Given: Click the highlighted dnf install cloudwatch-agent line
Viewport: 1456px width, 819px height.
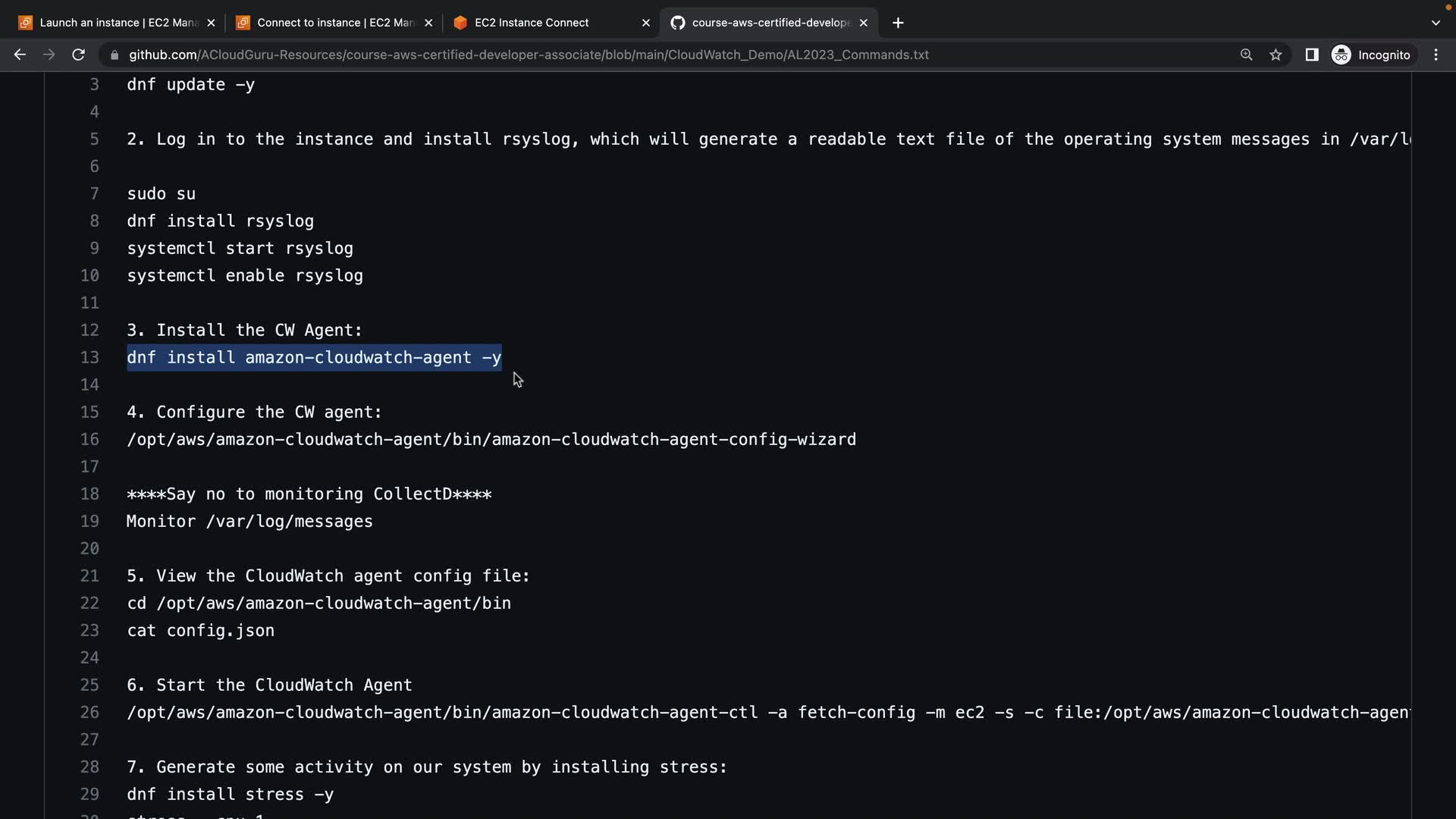Looking at the screenshot, I should (x=314, y=357).
